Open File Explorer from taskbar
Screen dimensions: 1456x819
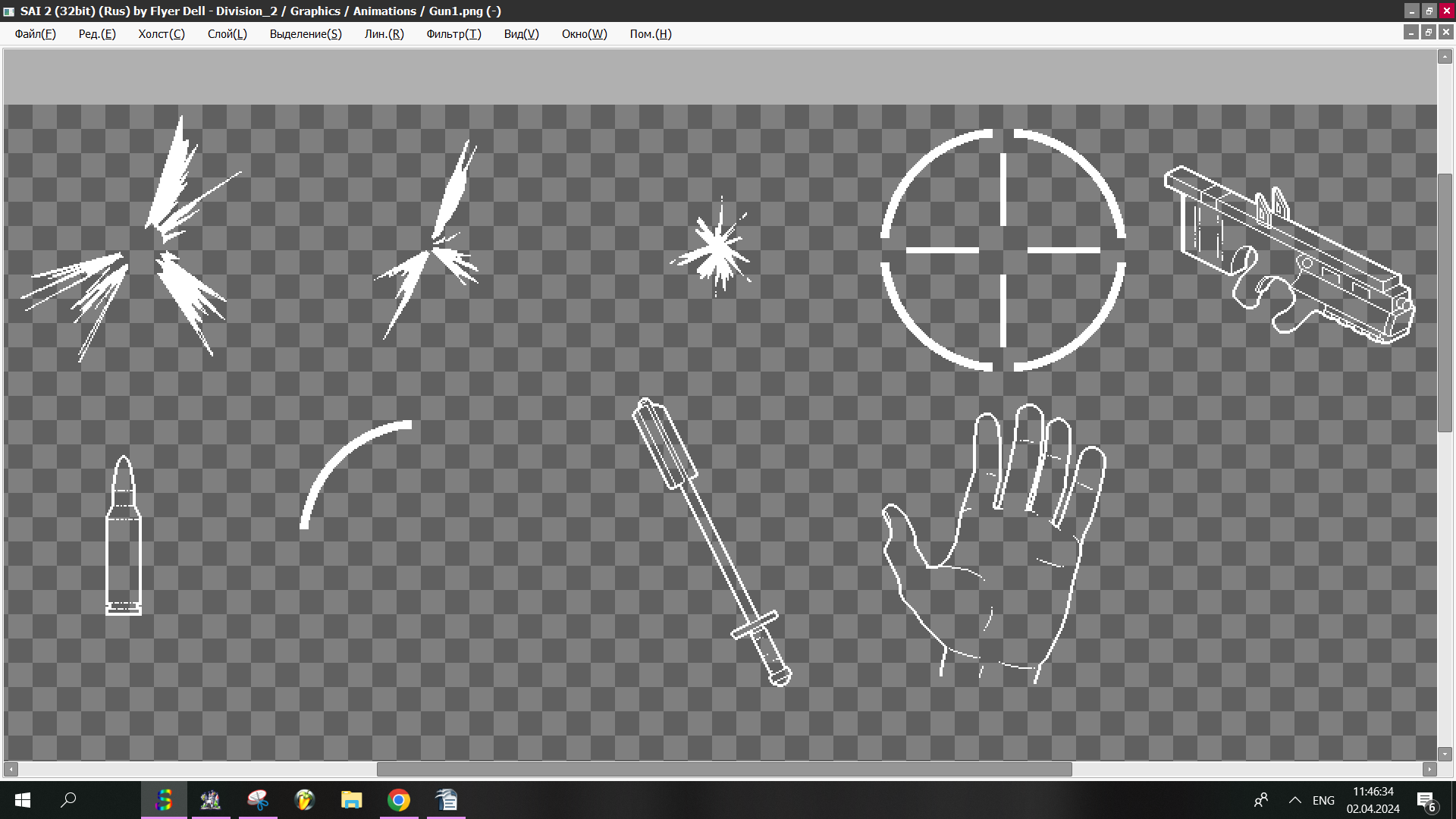click(351, 800)
